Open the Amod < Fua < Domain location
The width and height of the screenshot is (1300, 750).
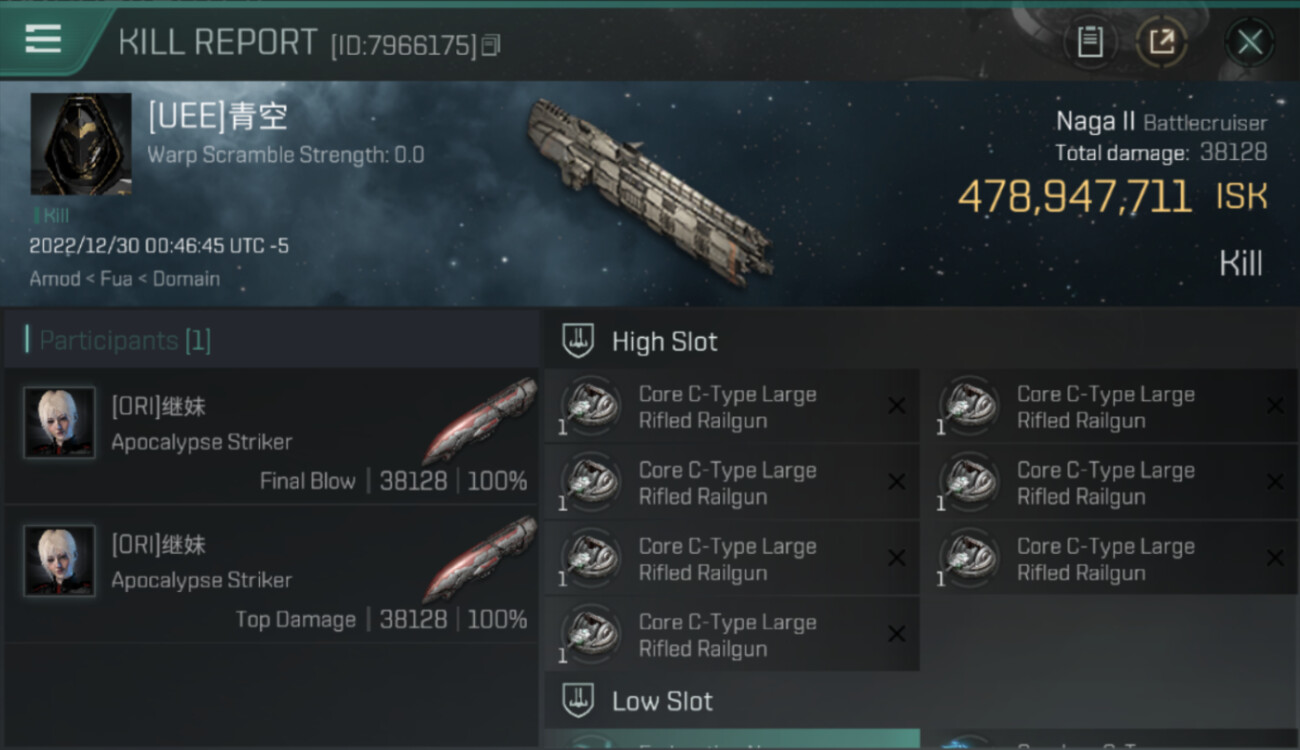[x=124, y=279]
